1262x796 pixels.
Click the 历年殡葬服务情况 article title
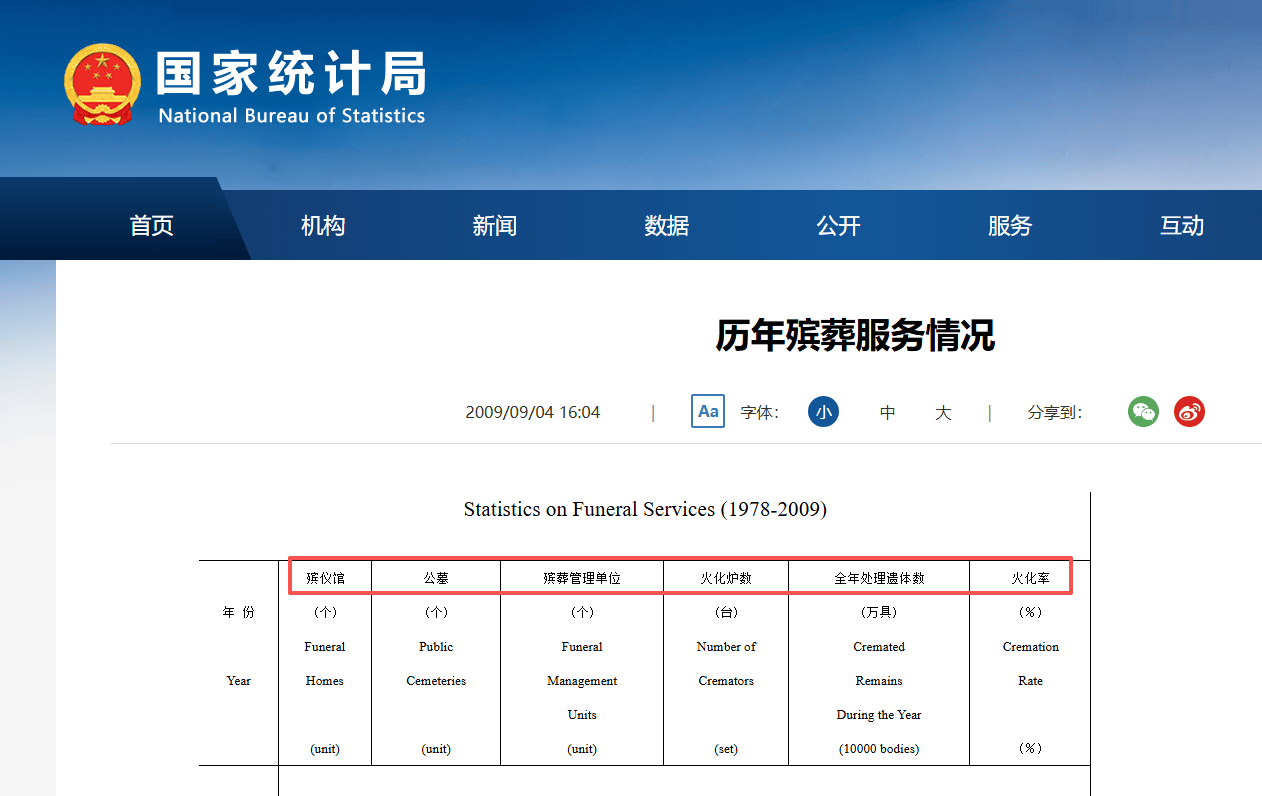[855, 338]
